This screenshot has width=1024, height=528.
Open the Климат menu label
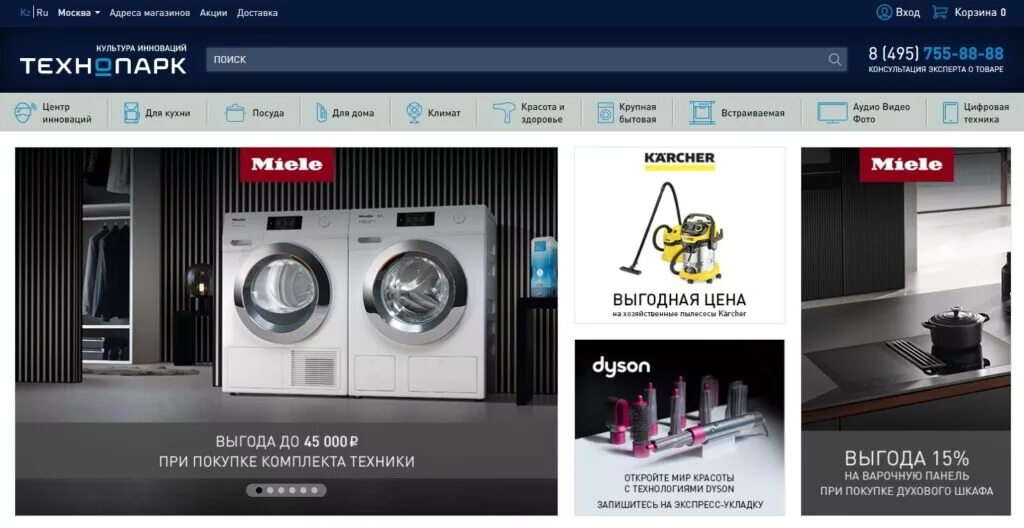point(444,113)
